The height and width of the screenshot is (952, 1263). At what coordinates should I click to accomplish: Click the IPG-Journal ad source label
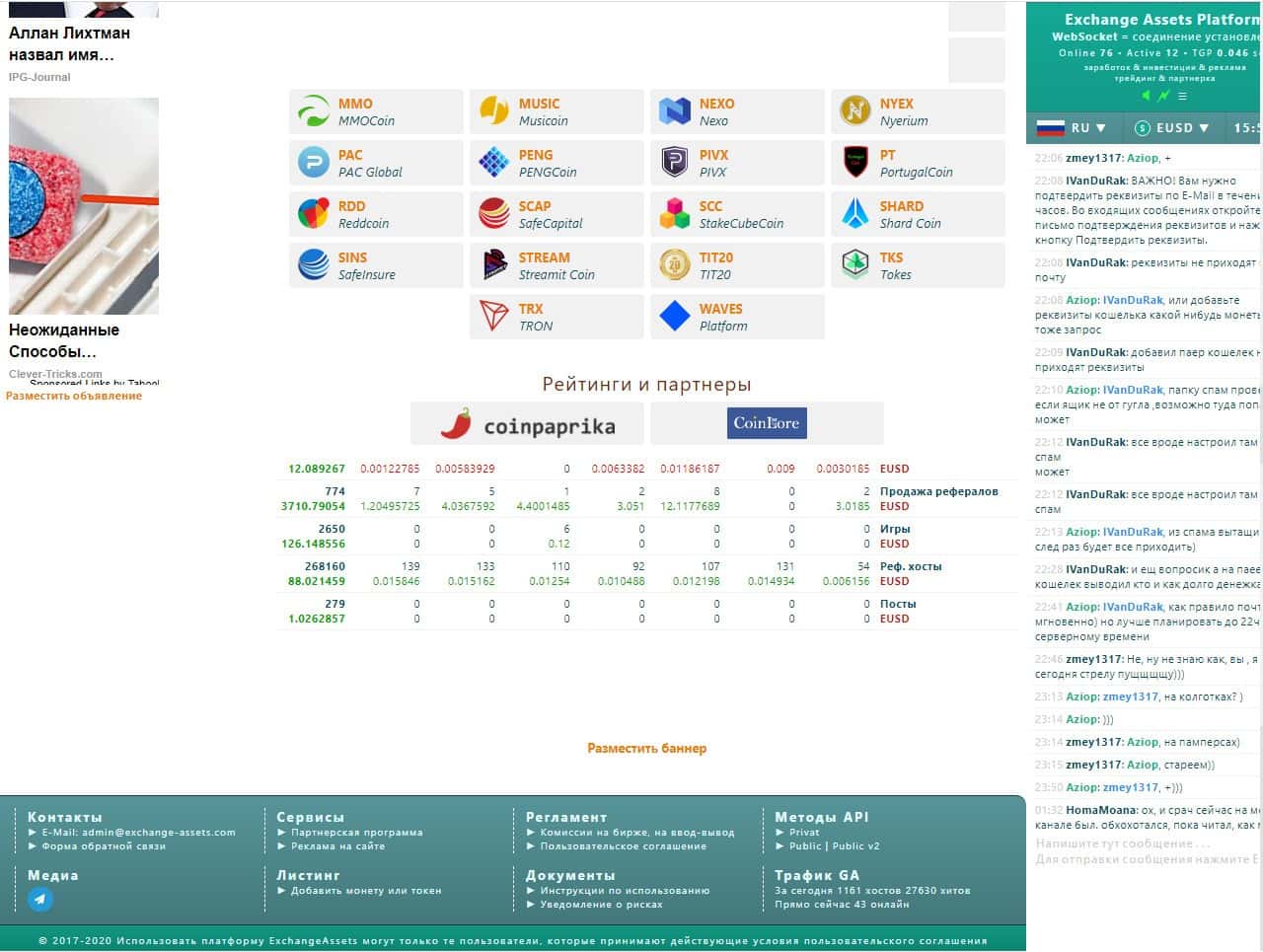(x=39, y=77)
